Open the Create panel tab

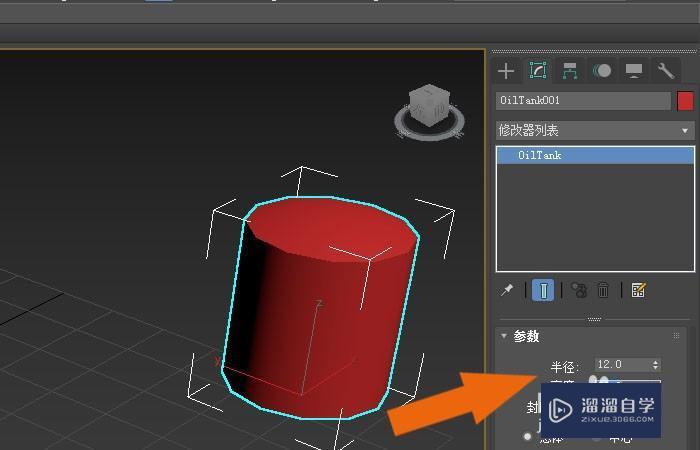tap(506, 71)
